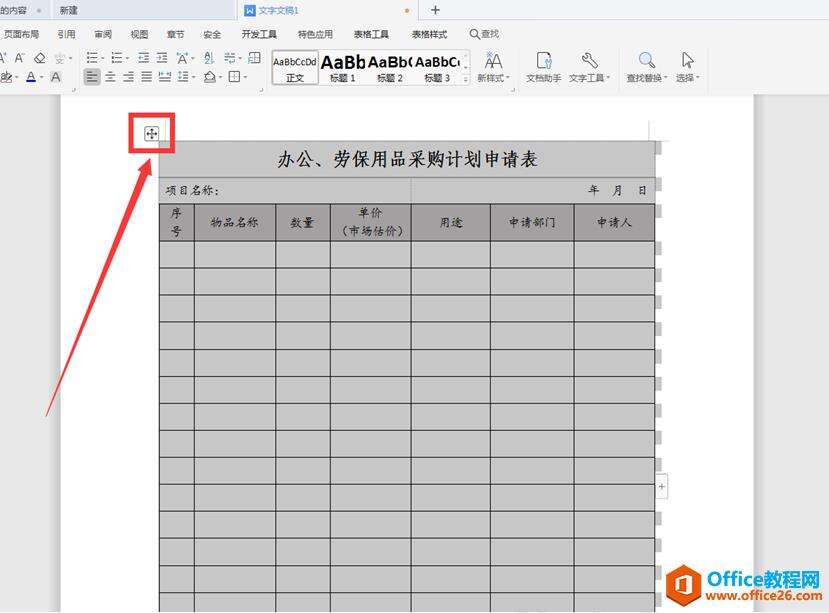
Task: Toggle justify alignment button
Action: tap(146, 77)
